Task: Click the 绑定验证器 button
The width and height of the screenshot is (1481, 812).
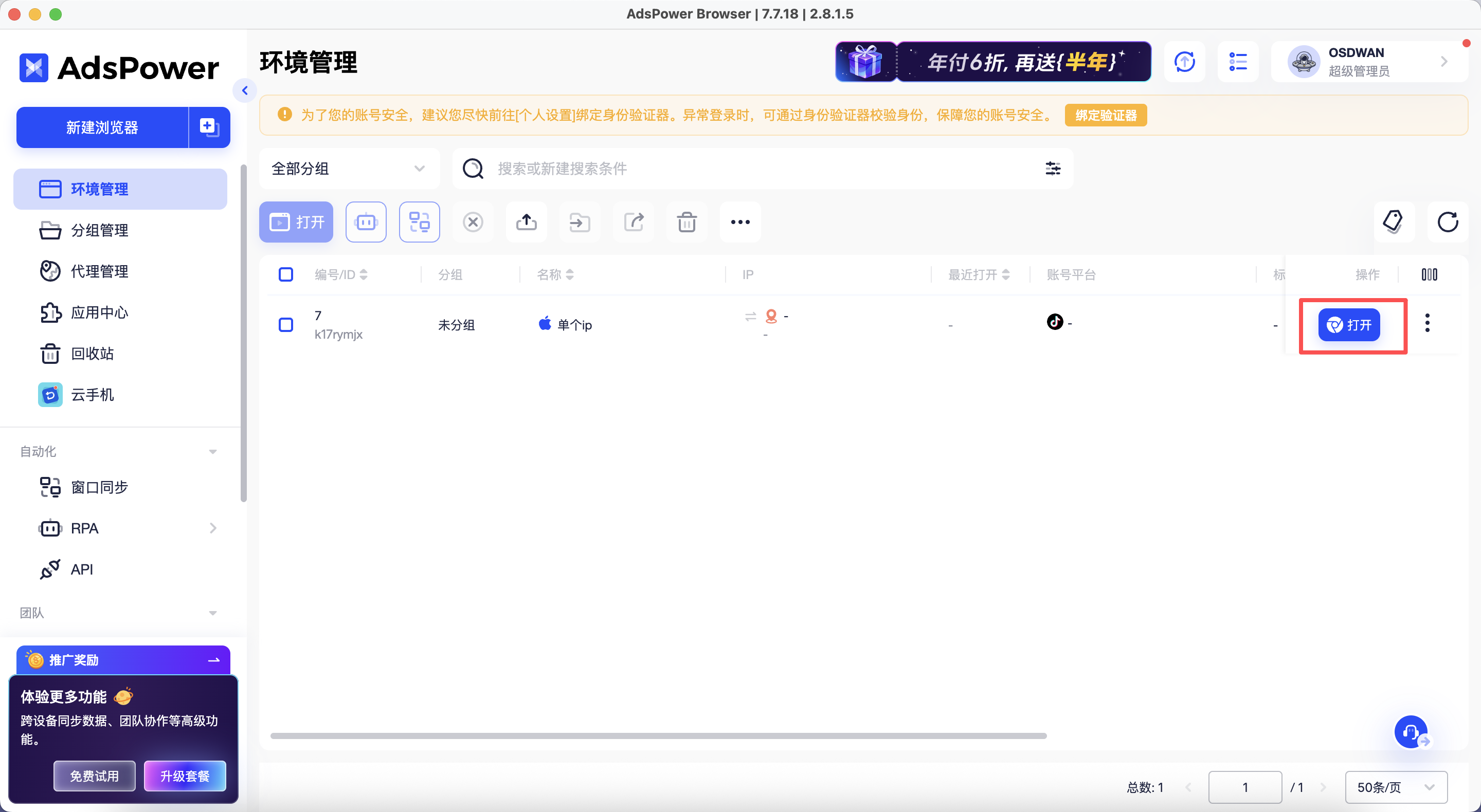Action: 1105,116
